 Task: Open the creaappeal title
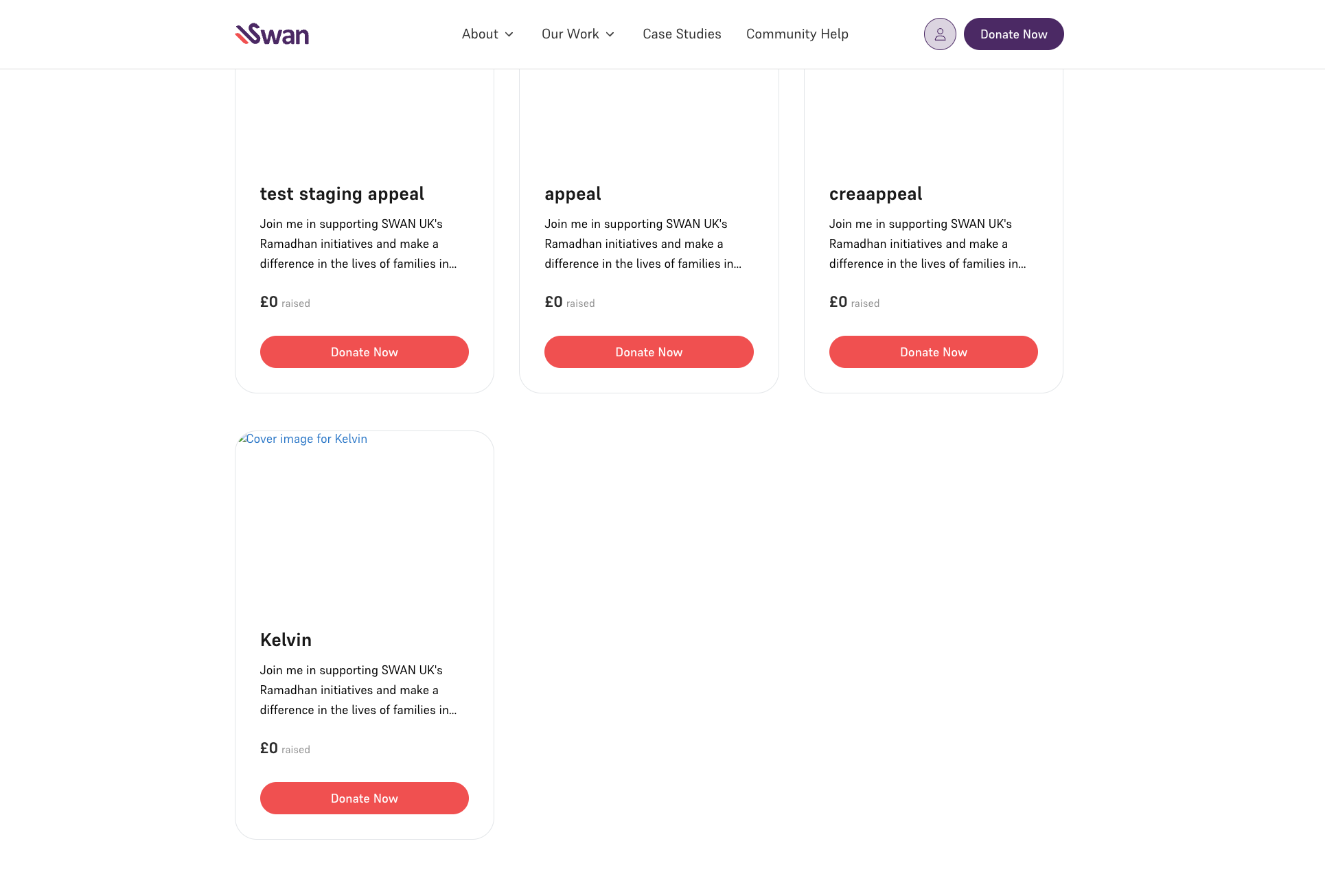(x=875, y=194)
